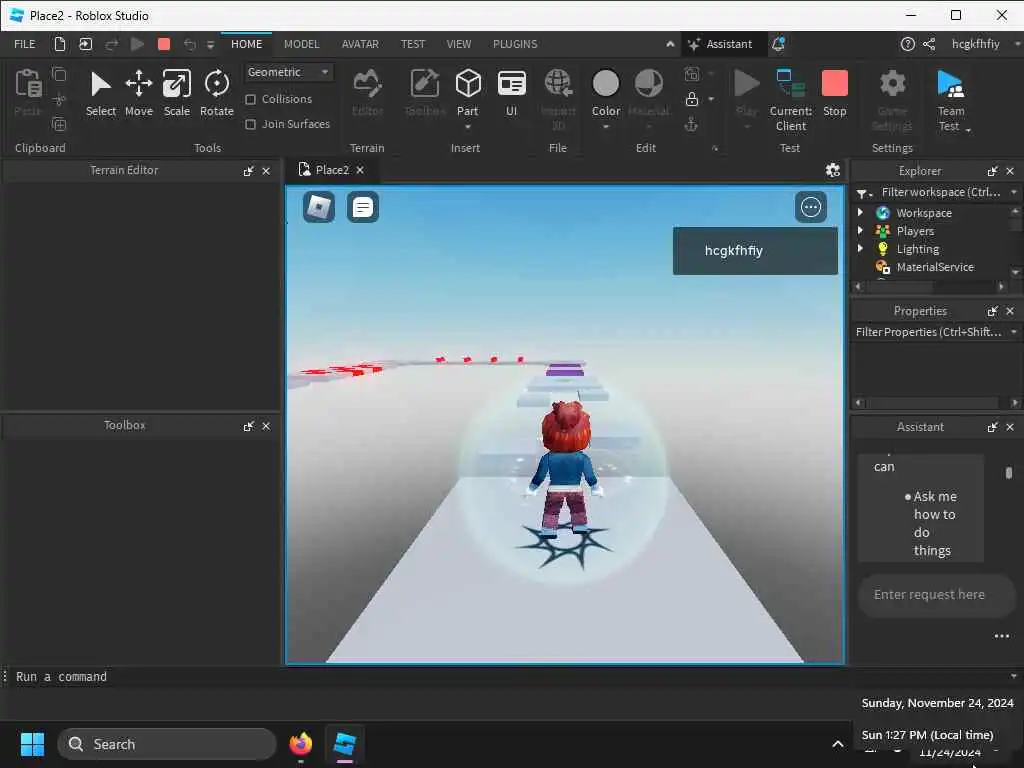Switch to the MODEL tab
Image resolution: width=1024 pixels, height=768 pixels.
point(301,44)
